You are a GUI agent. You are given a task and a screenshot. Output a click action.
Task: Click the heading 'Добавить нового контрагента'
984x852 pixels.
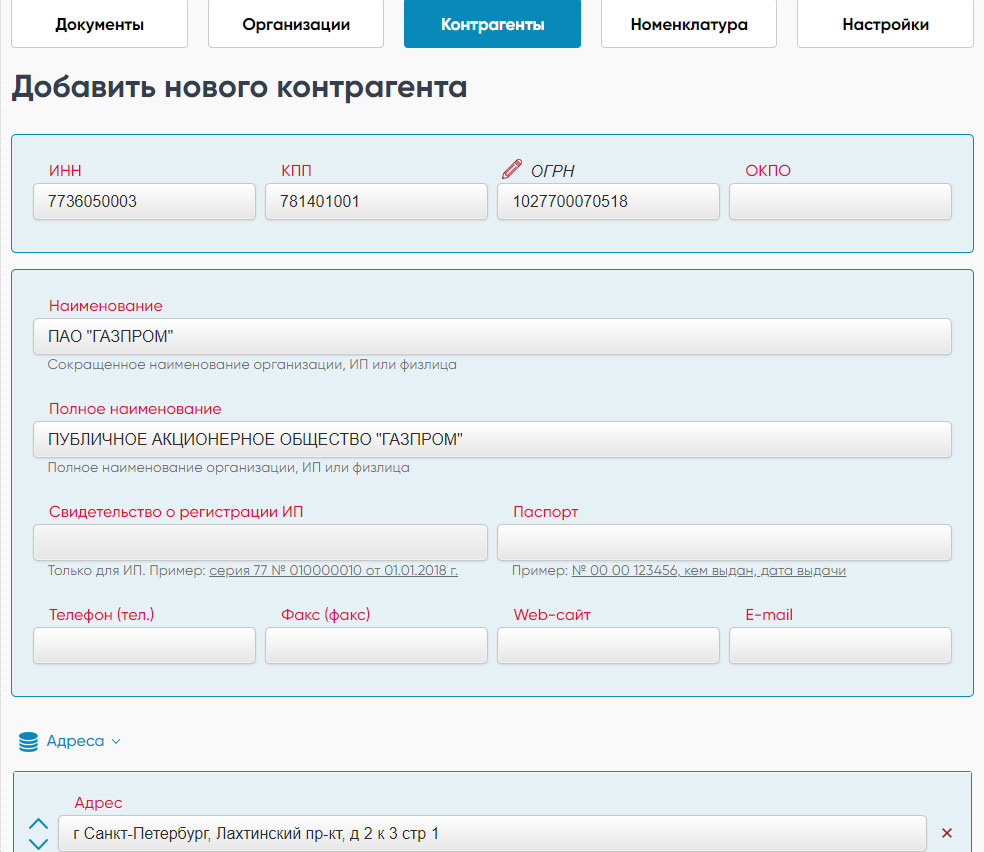(239, 87)
